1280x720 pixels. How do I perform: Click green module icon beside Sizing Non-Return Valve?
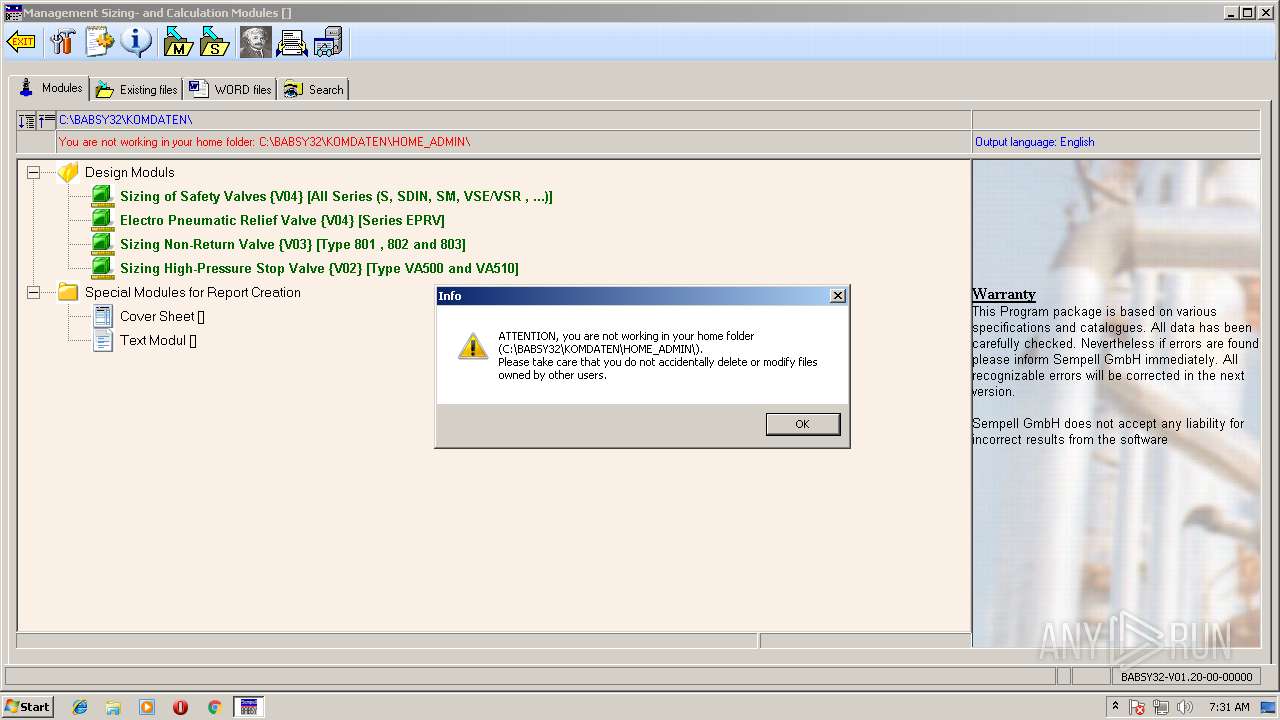103,244
